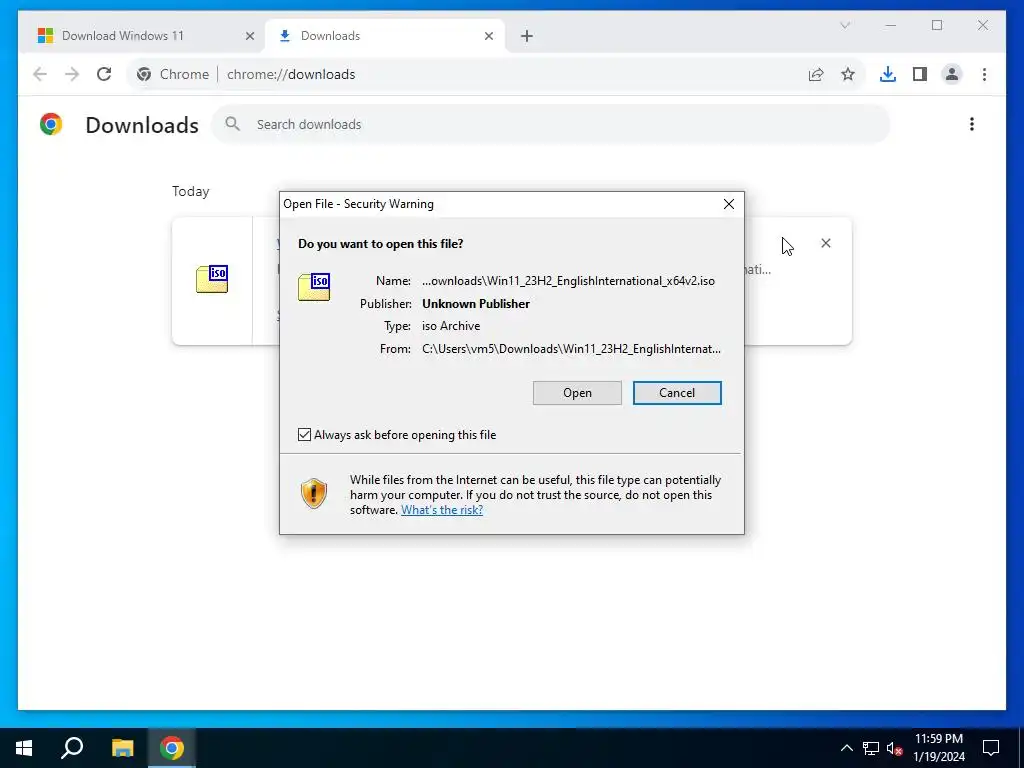The width and height of the screenshot is (1024, 768).
Task: Open the Chrome downloads toolbar icon
Action: tap(888, 74)
